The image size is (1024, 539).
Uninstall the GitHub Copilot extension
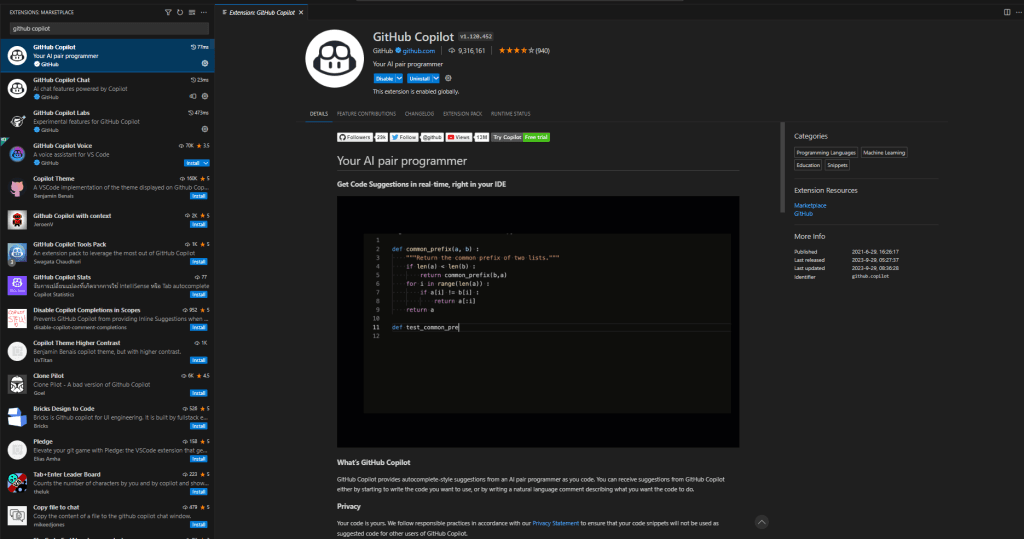(419, 78)
